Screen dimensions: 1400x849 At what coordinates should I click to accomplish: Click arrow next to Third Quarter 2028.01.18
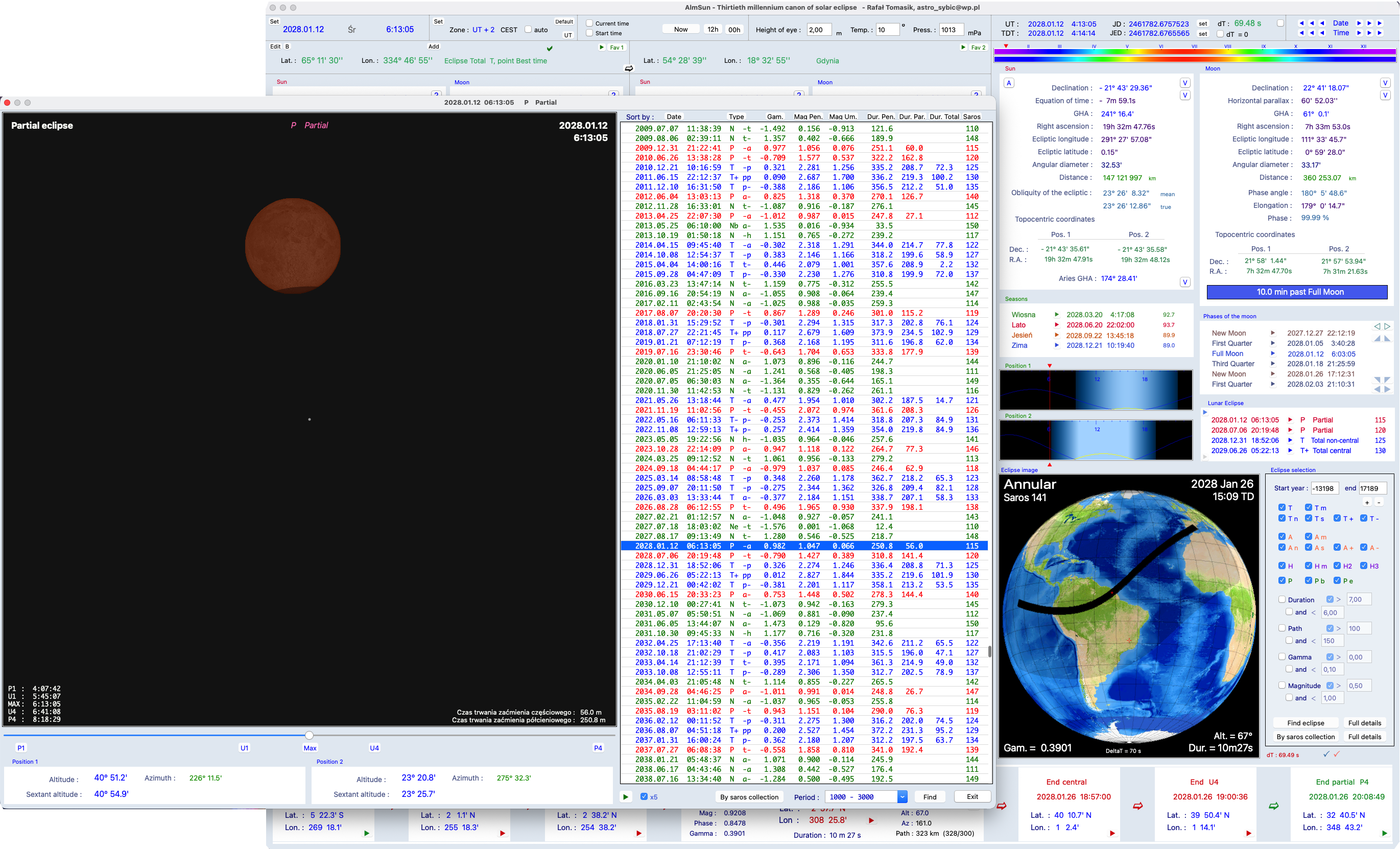click(x=1273, y=364)
